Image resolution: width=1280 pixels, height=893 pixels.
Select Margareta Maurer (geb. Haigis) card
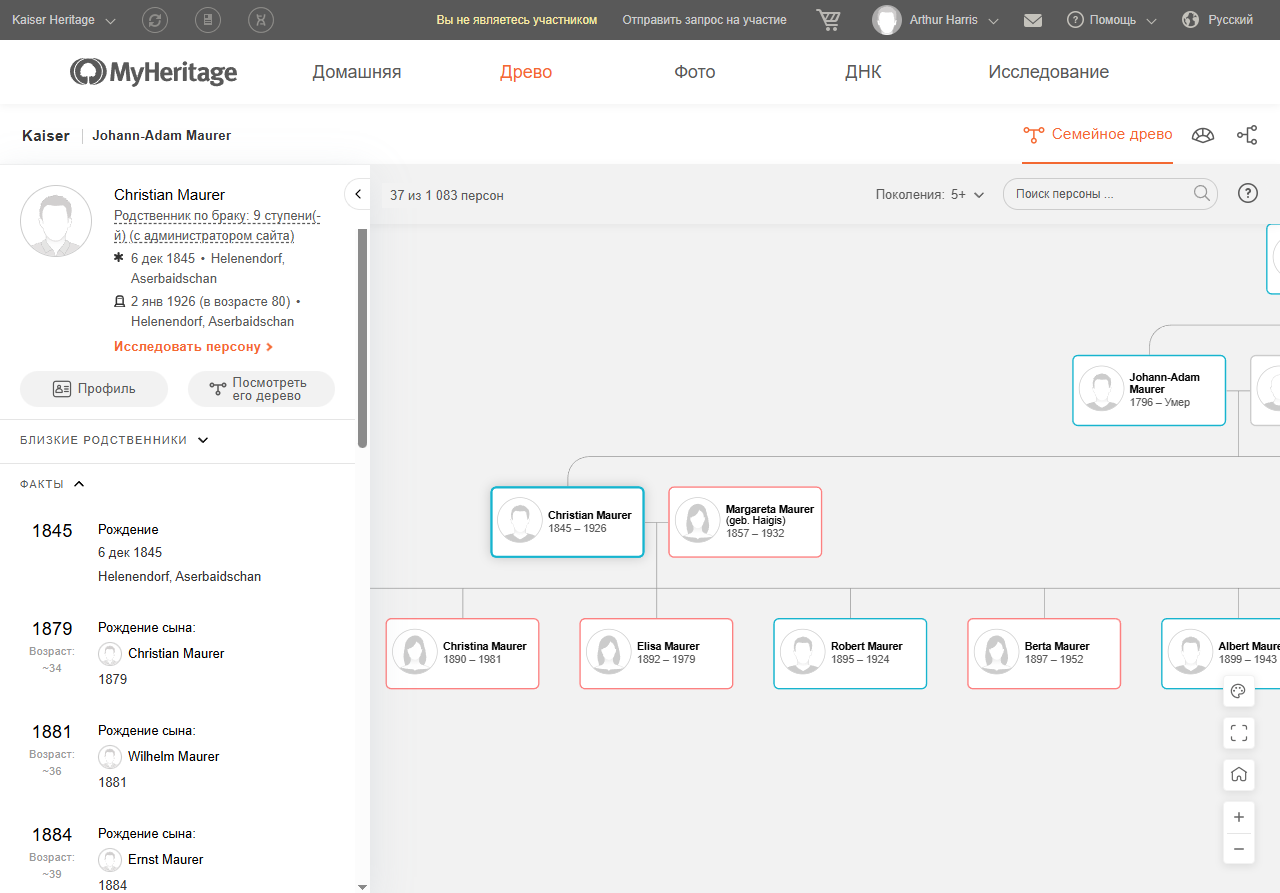(745, 522)
